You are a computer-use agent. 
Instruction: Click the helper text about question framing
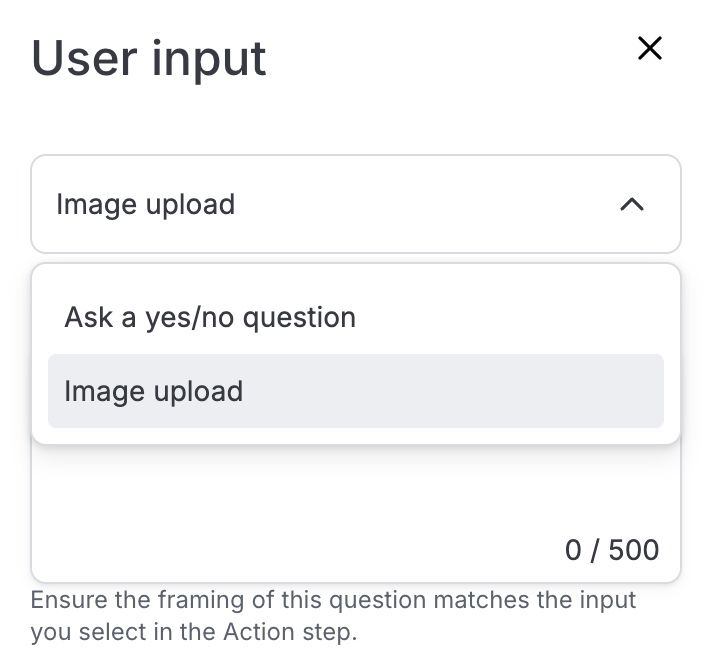point(333,616)
